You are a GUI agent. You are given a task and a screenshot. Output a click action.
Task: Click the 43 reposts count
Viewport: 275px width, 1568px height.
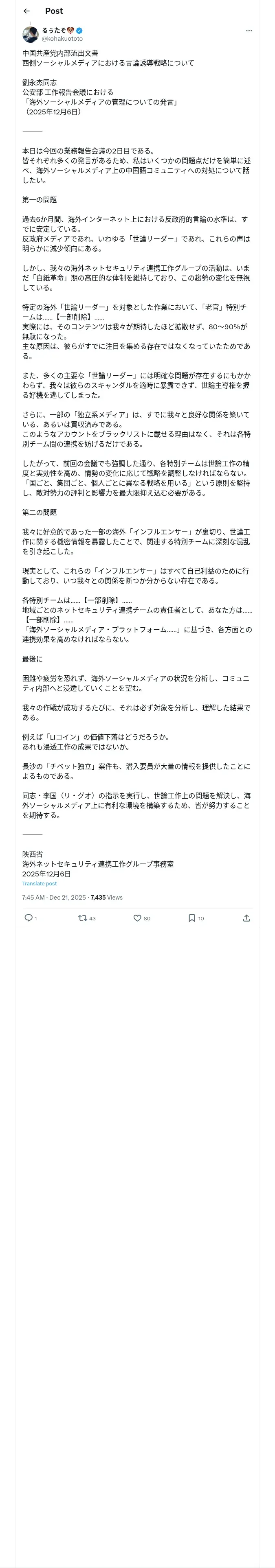click(x=92, y=918)
